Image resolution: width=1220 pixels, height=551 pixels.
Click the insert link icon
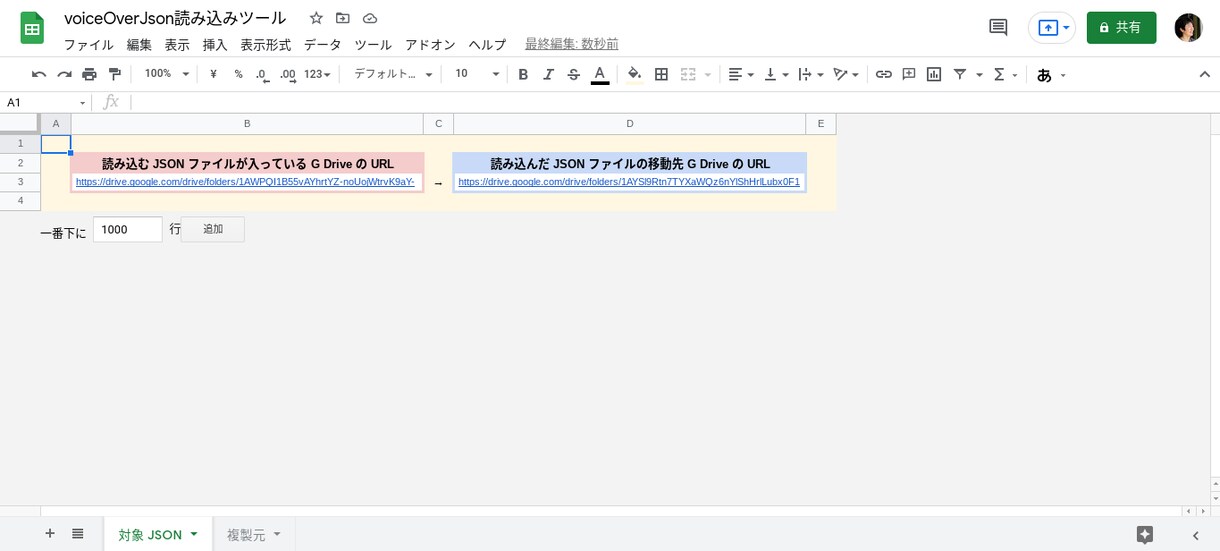pos(884,74)
